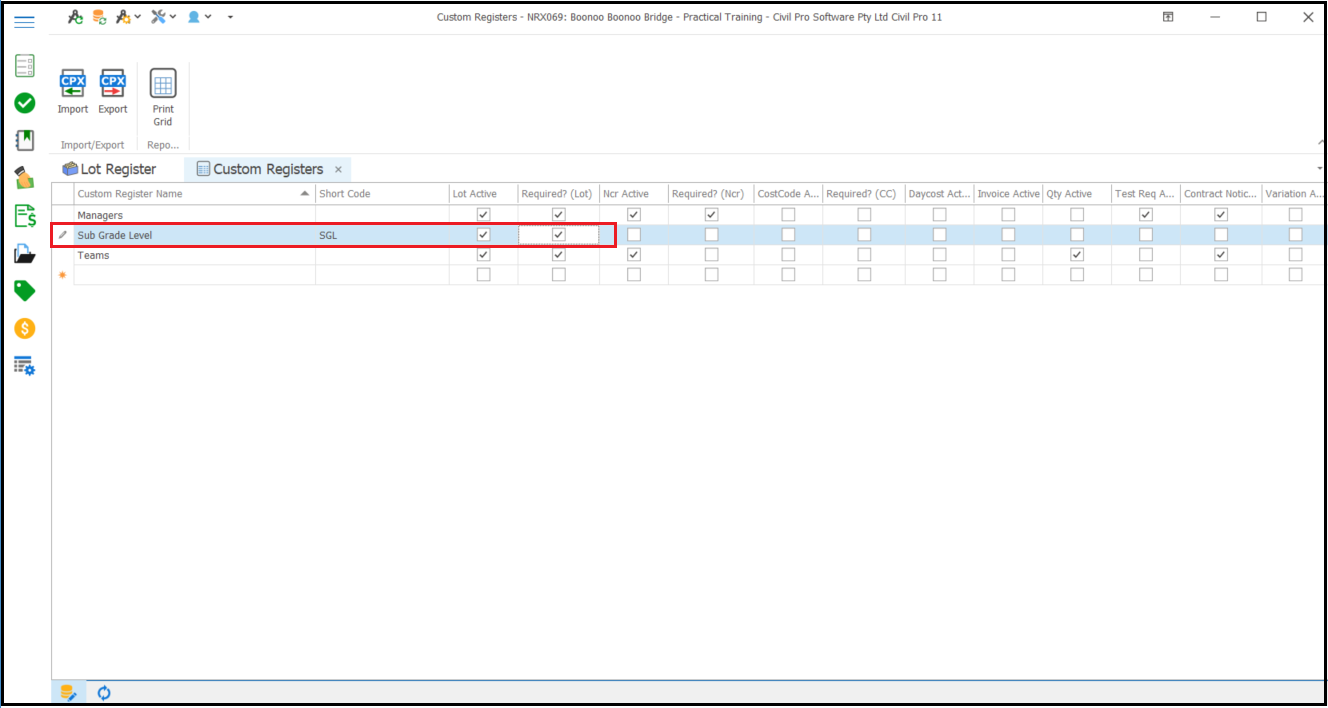Click the CPX Import button
The height and width of the screenshot is (708, 1328).
click(x=73, y=92)
